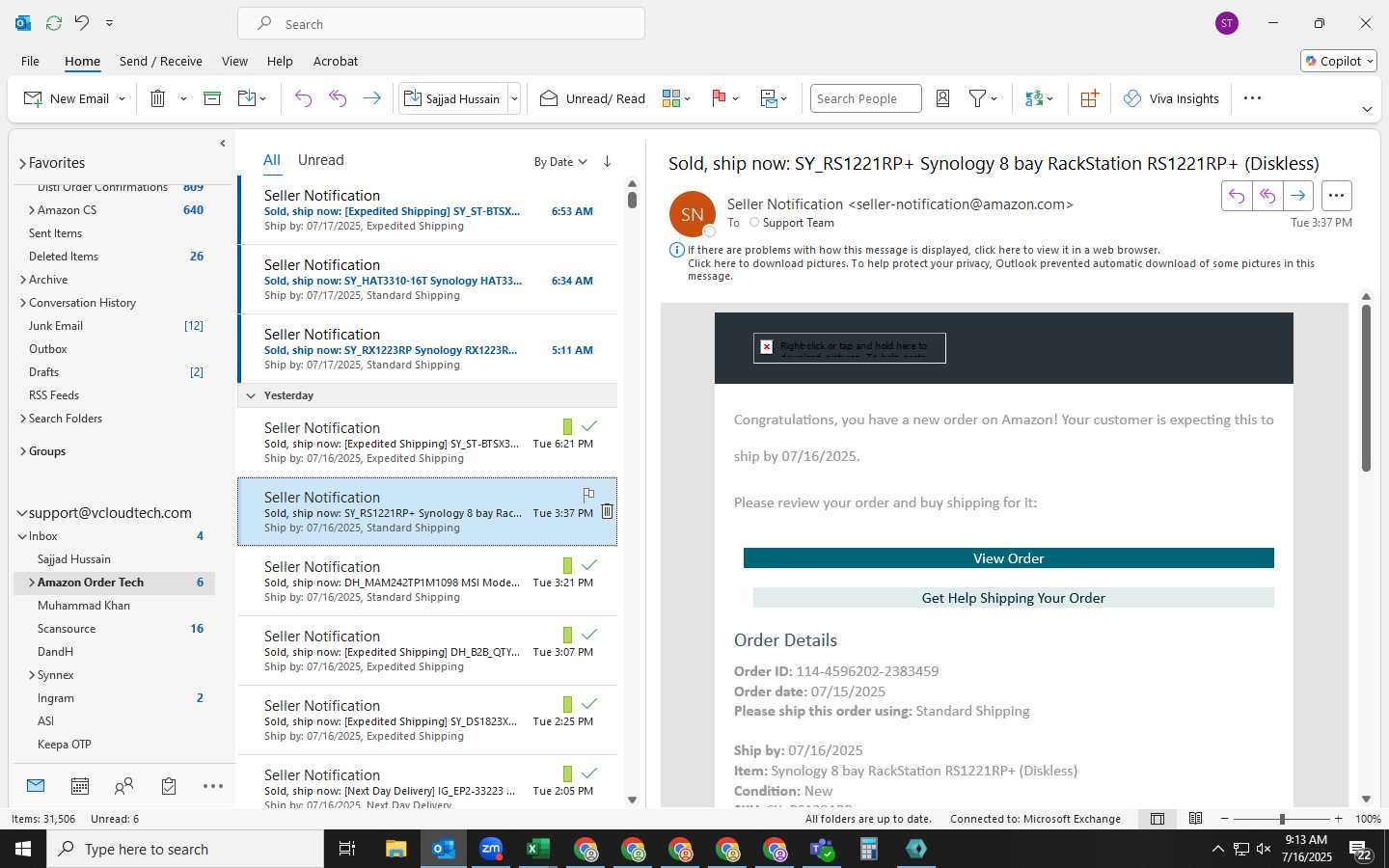Viewport: 1389px width, 868px height.
Task: Open the Address Book icon
Action: (x=943, y=98)
